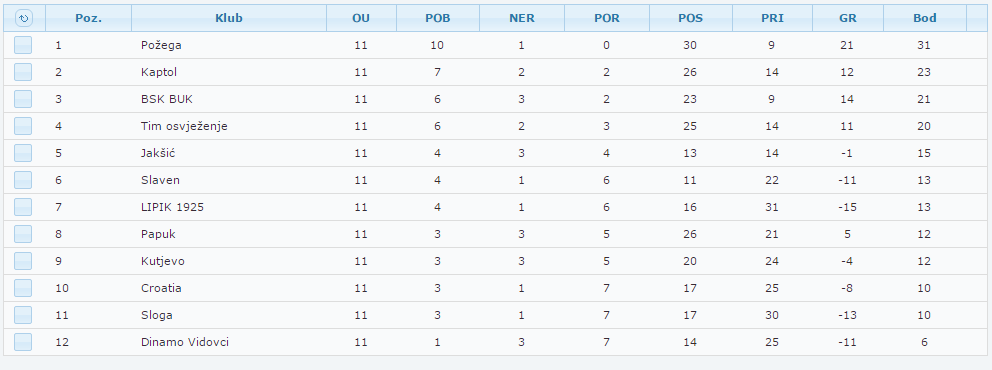Tick the checkbox next to Kaptol
The image size is (992, 370).
click(23, 72)
